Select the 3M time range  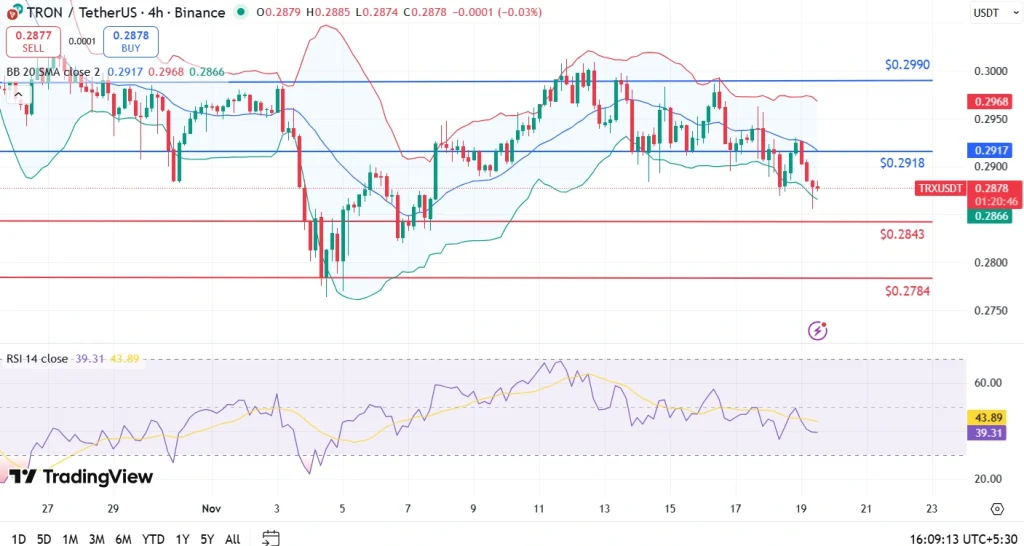96,539
